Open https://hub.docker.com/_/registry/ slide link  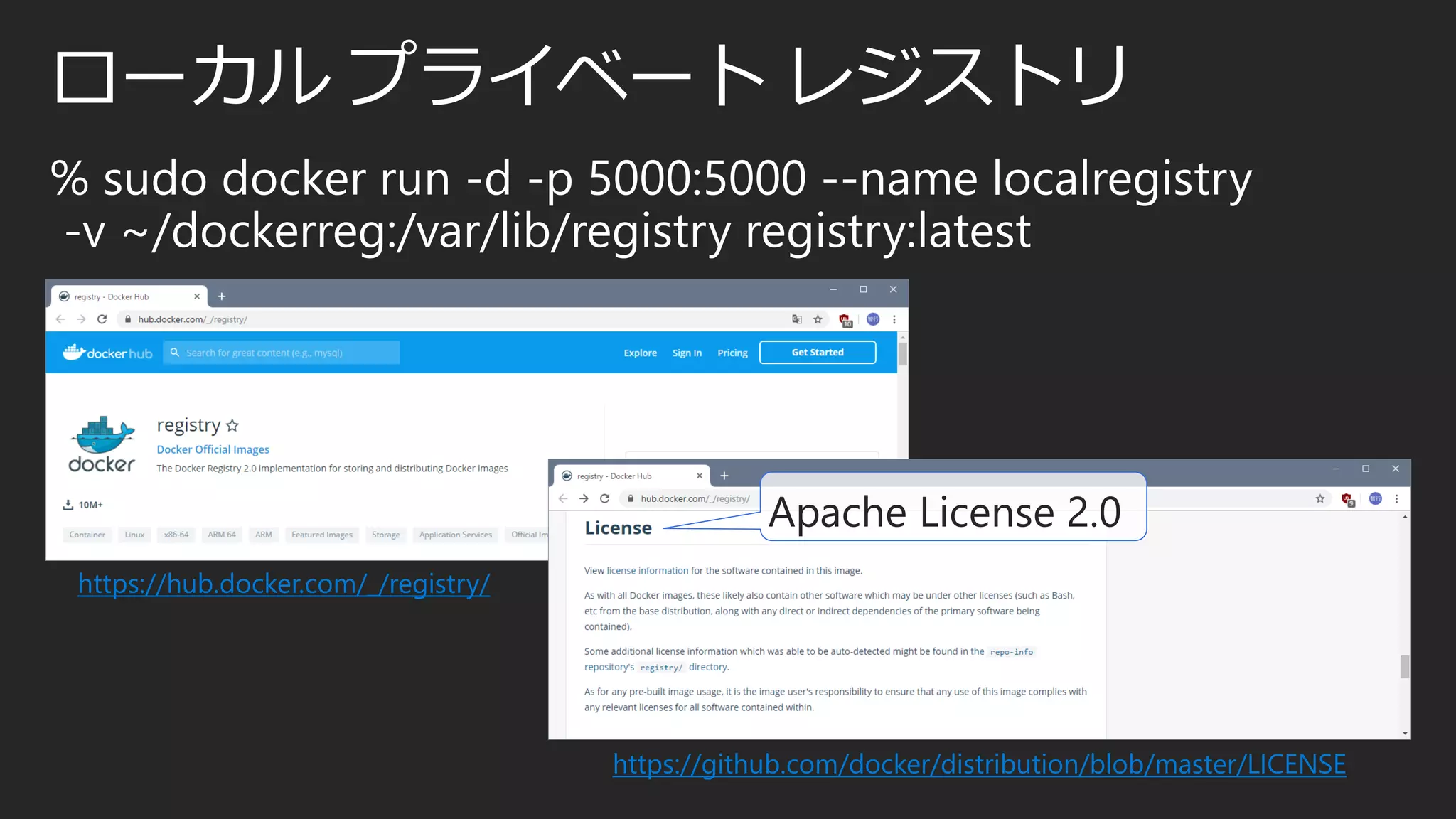[284, 584]
